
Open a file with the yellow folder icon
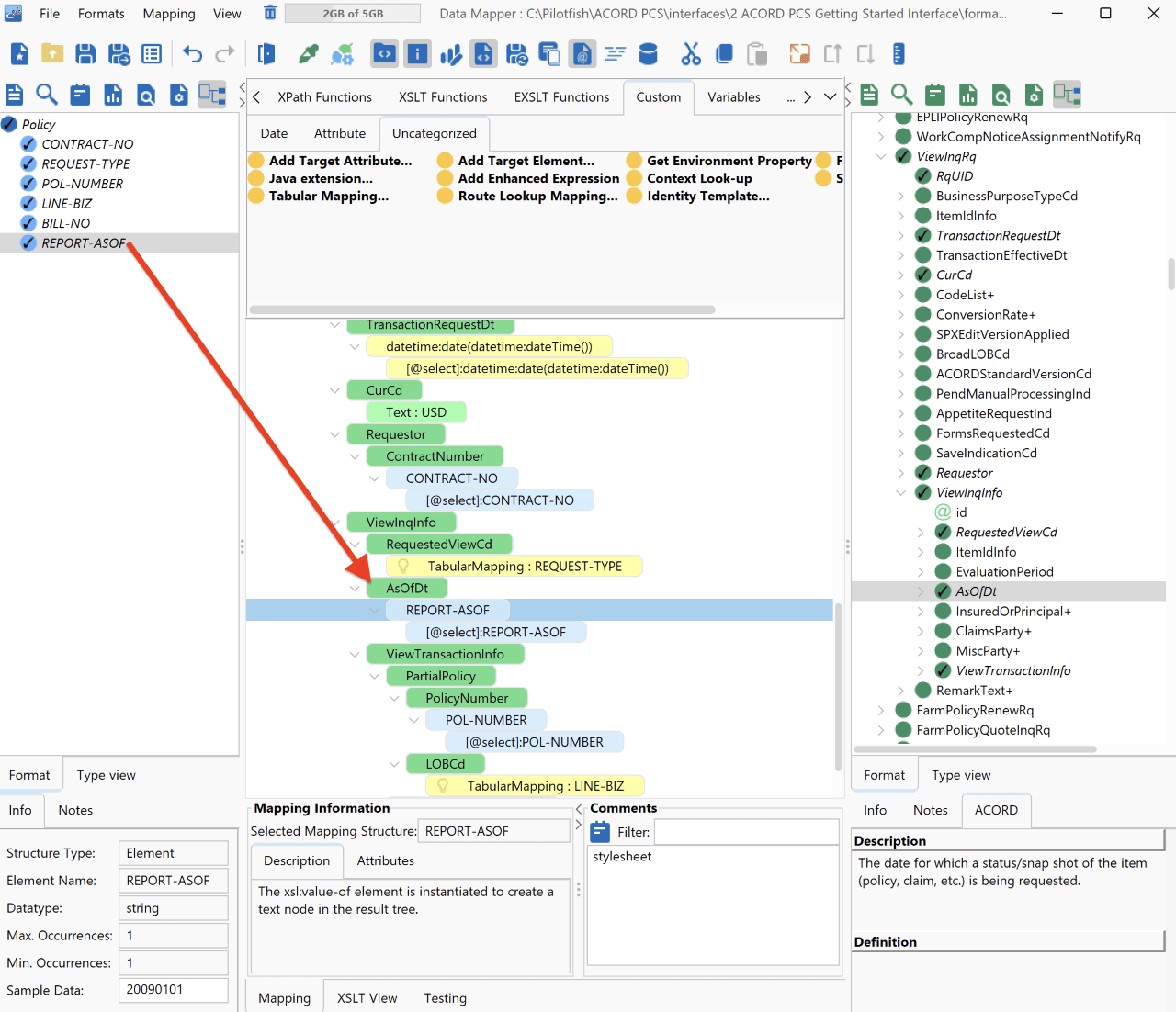[x=52, y=54]
